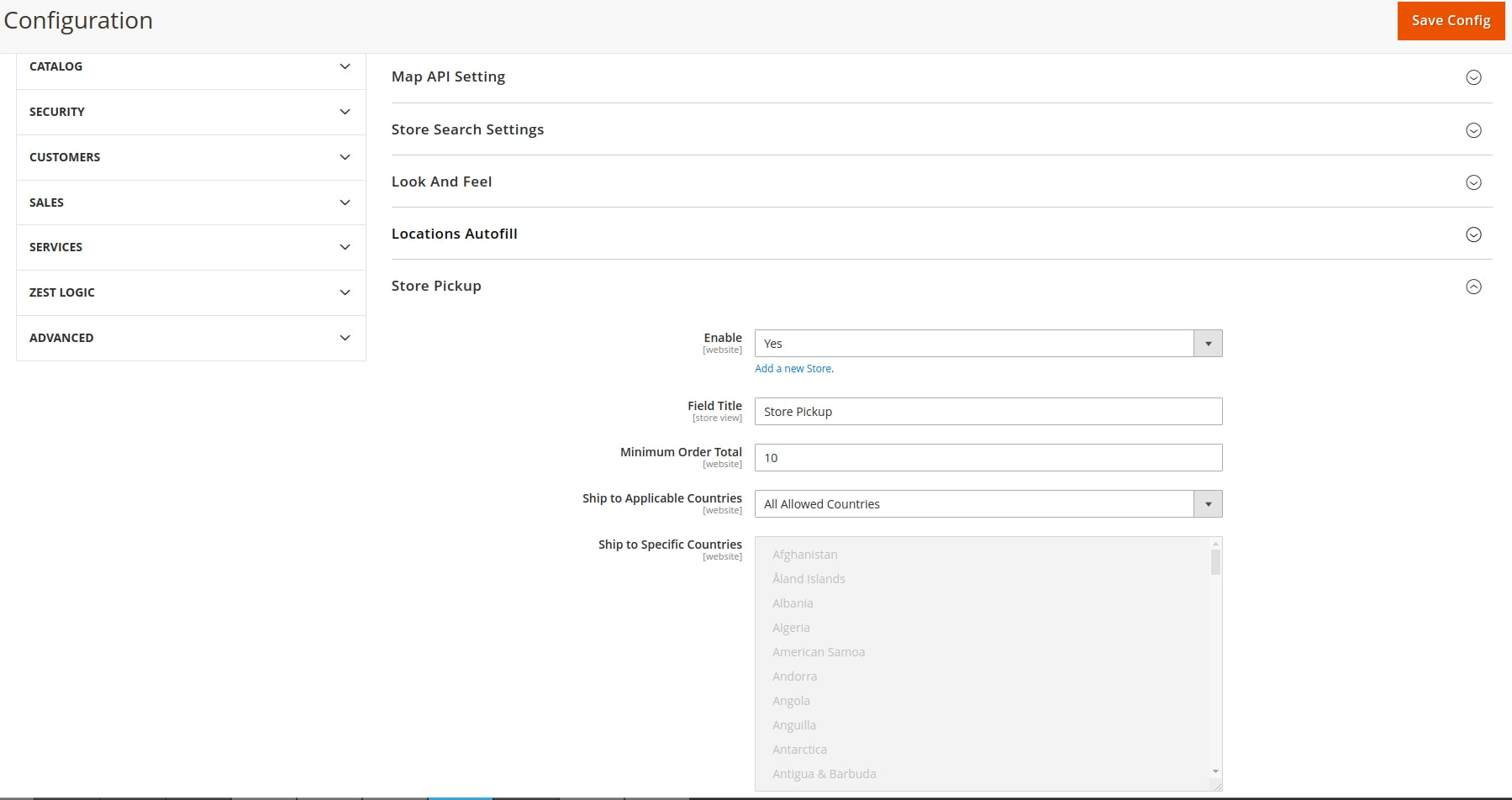Click the countries list scrollbar thumb
The height and width of the screenshot is (800, 1512).
point(1215,562)
